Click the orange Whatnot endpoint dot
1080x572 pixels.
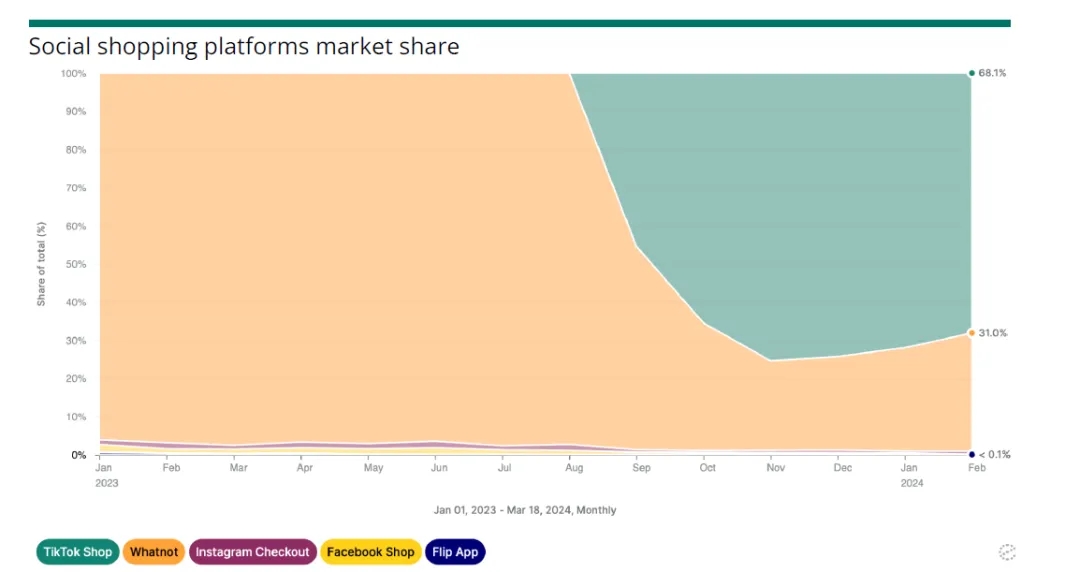[971, 333]
